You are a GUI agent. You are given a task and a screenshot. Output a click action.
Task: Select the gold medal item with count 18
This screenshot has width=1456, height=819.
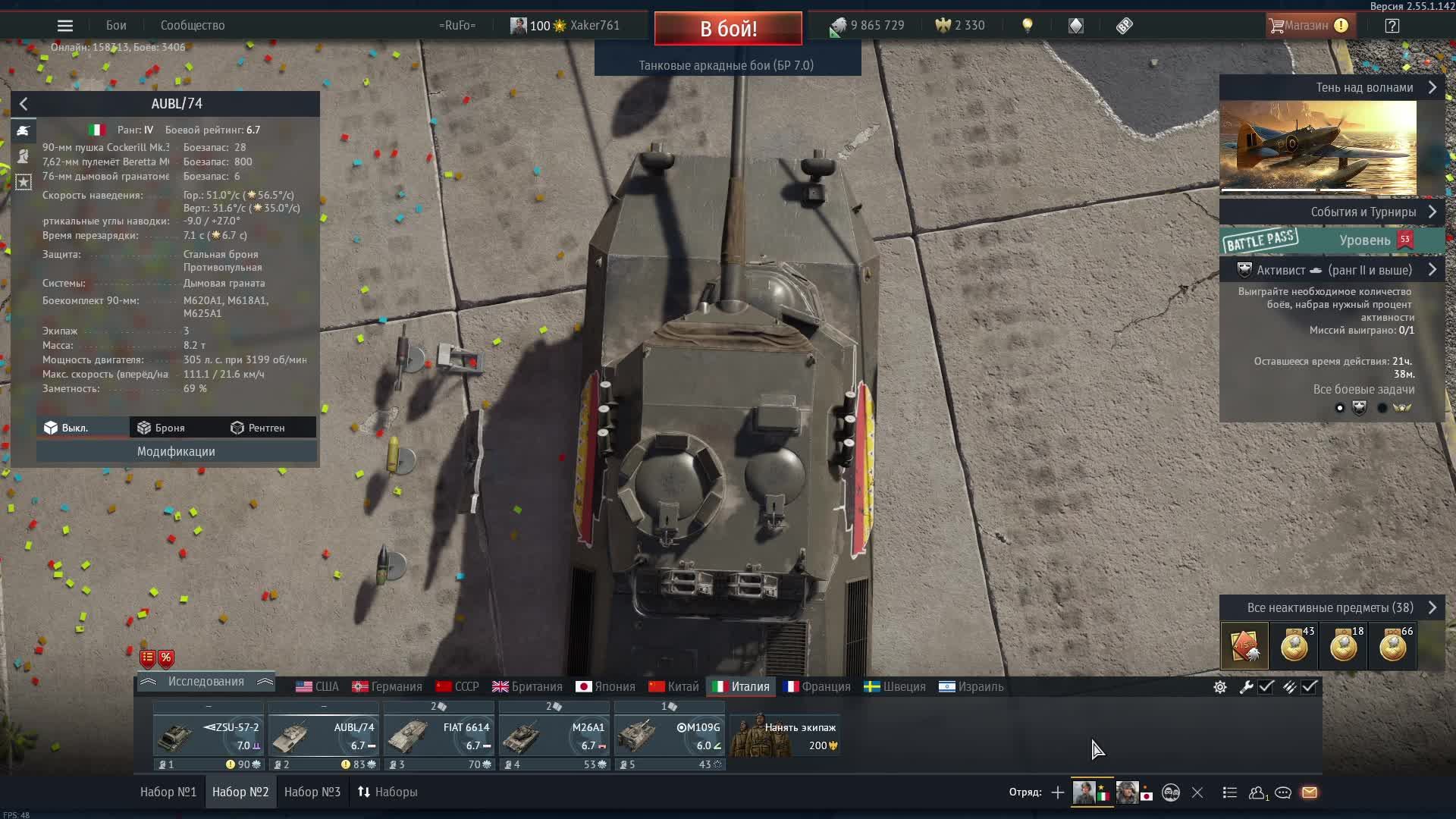(x=1343, y=646)
